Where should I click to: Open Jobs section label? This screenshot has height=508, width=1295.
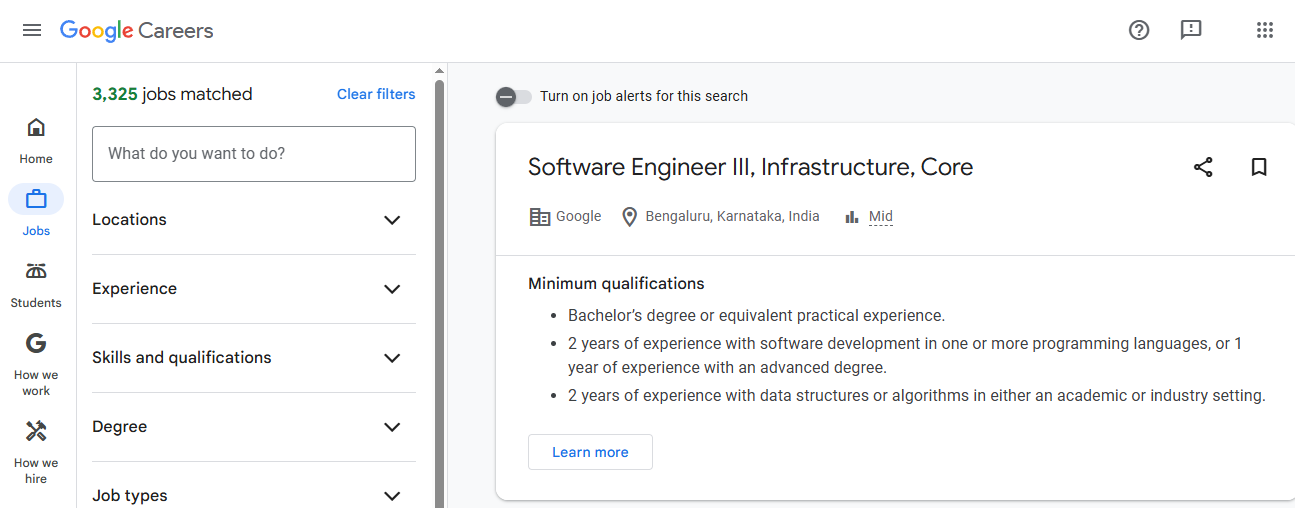[36, 231]
